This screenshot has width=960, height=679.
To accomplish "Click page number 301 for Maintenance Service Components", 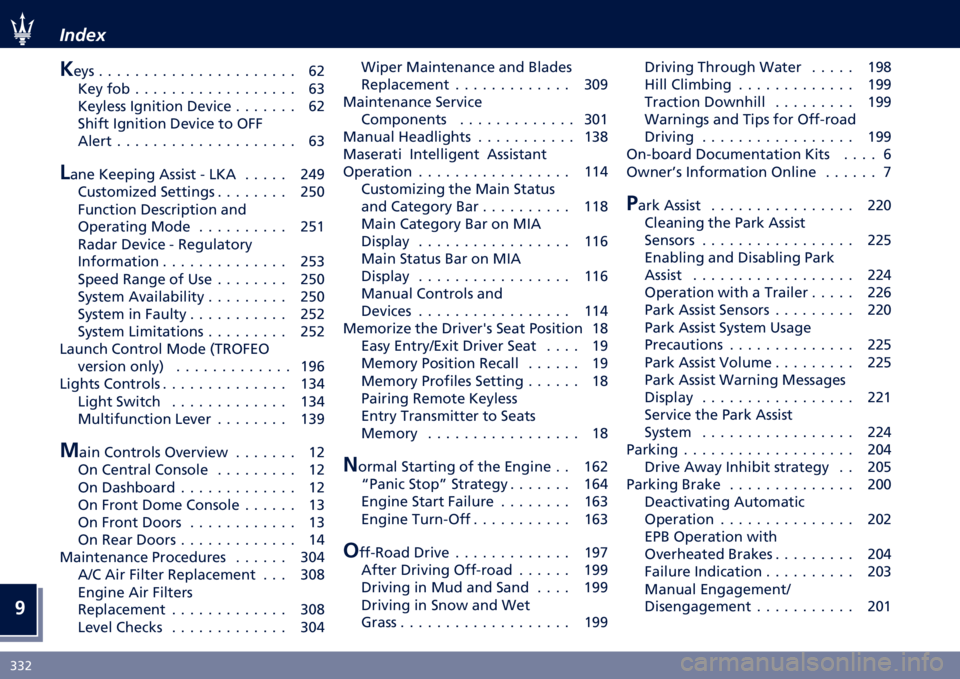I will pyautogui.click(x=596, y=119).
